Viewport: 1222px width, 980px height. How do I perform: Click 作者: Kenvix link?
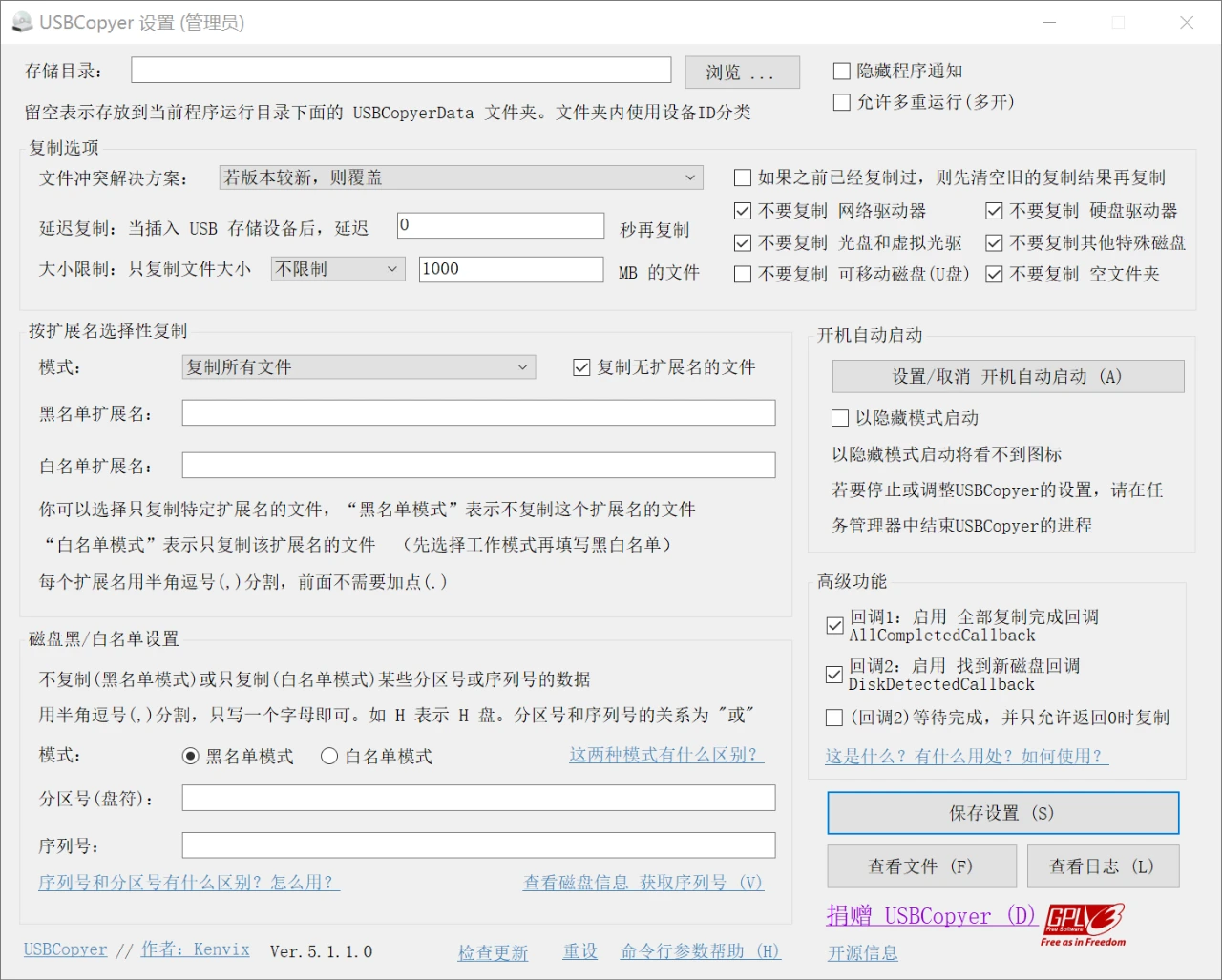point(196,949)
